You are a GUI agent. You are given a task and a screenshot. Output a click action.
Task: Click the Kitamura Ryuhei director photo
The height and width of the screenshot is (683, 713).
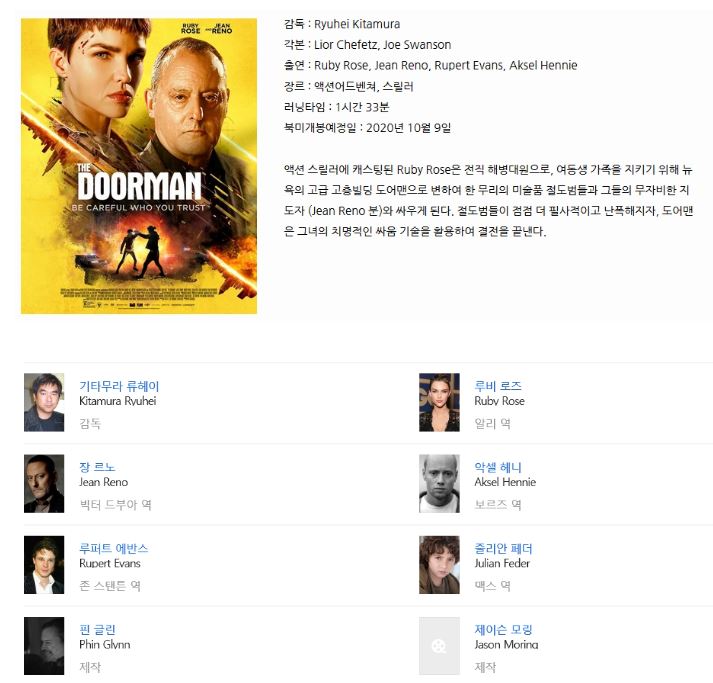[x=44, y=402]
